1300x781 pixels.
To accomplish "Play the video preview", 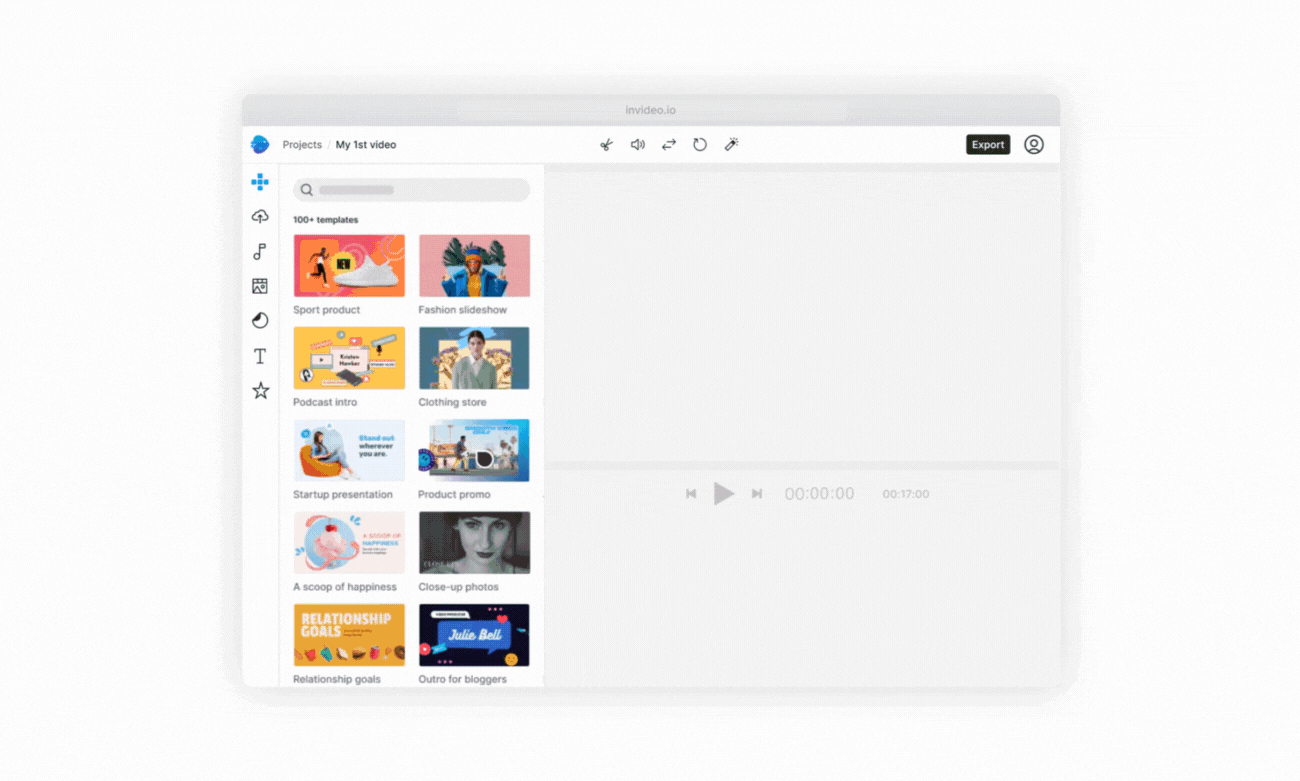I will point(724,493).
